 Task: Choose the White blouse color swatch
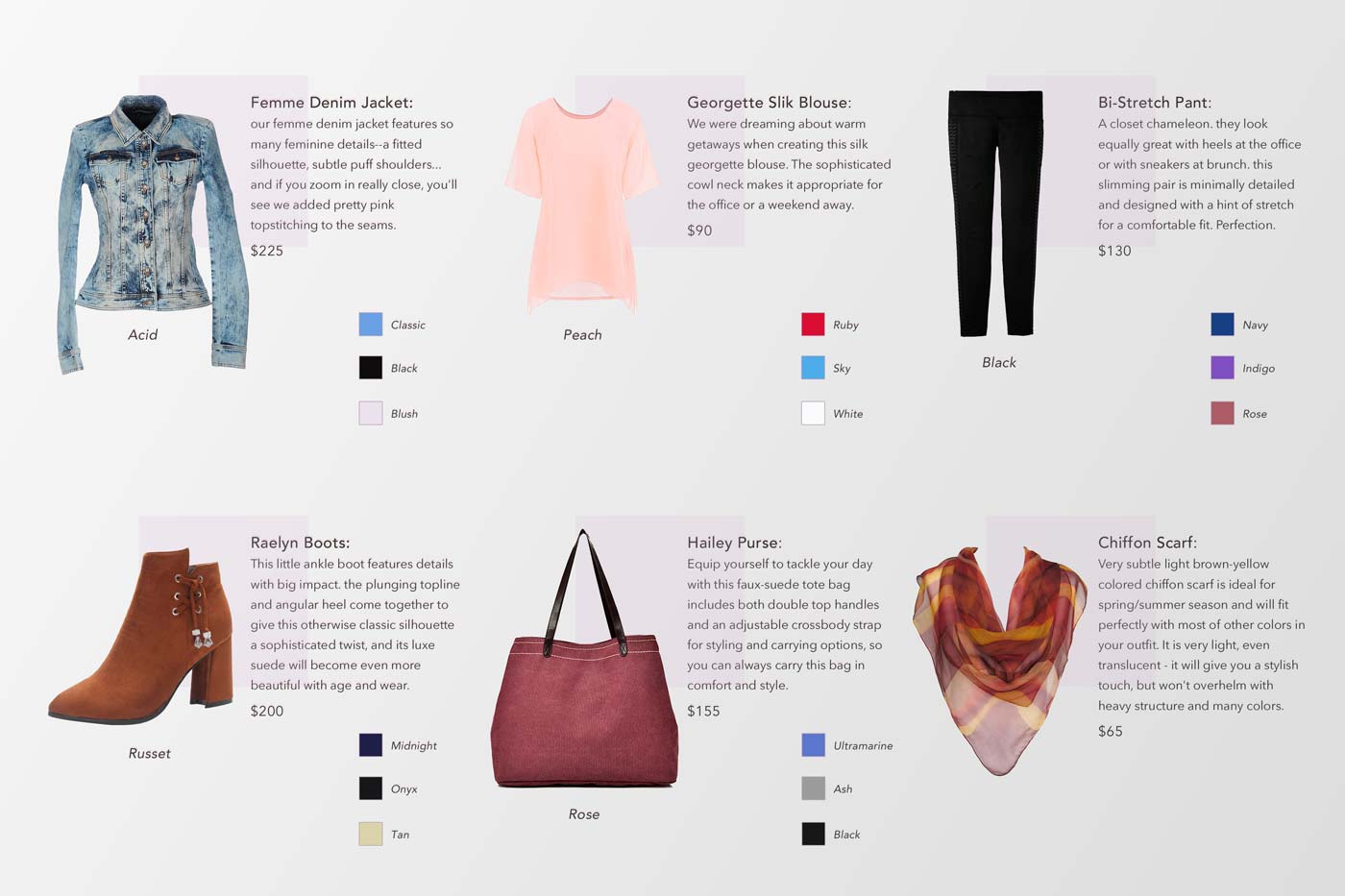tap(813, 413)
